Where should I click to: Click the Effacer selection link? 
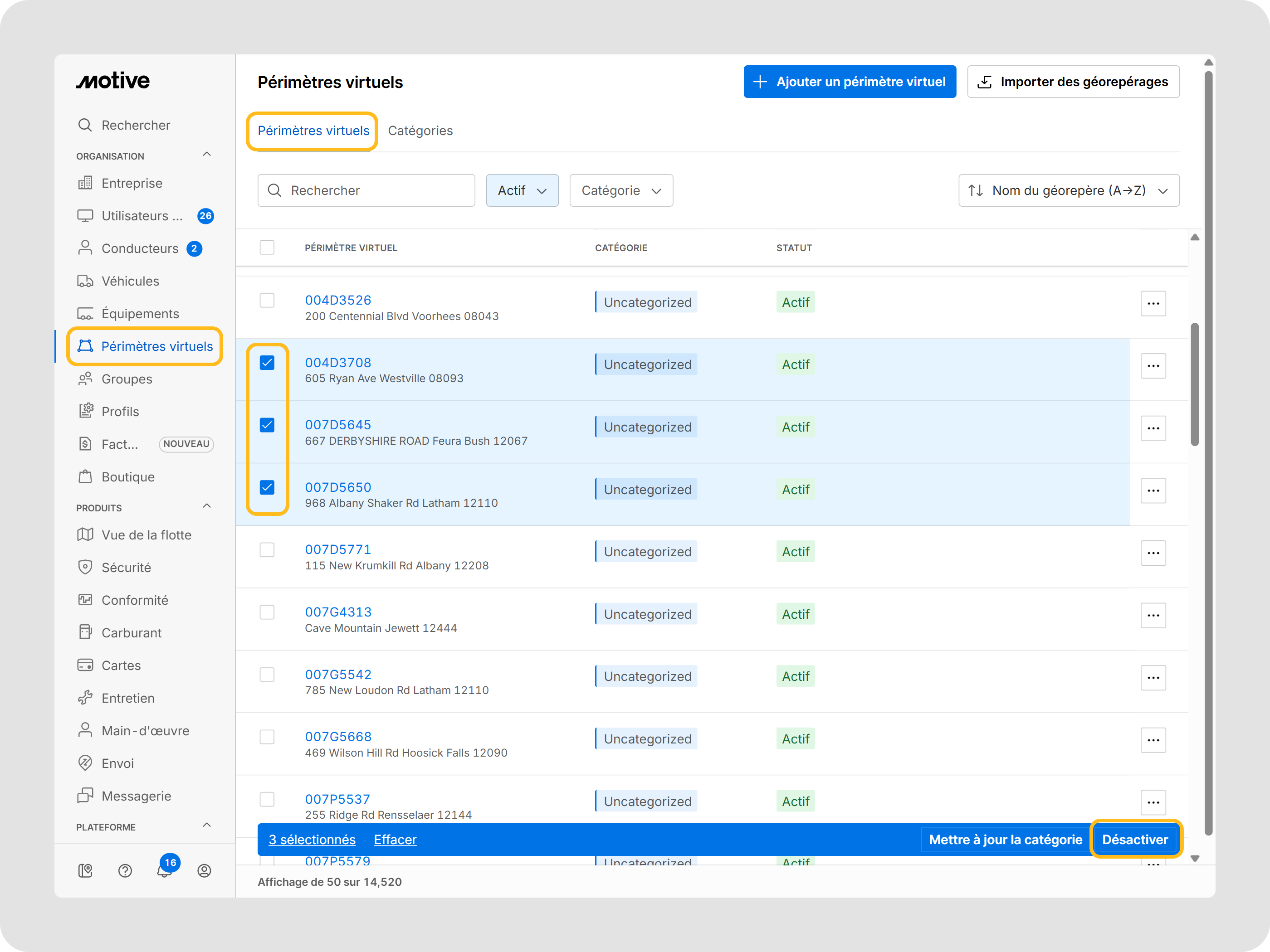[395, 840]
